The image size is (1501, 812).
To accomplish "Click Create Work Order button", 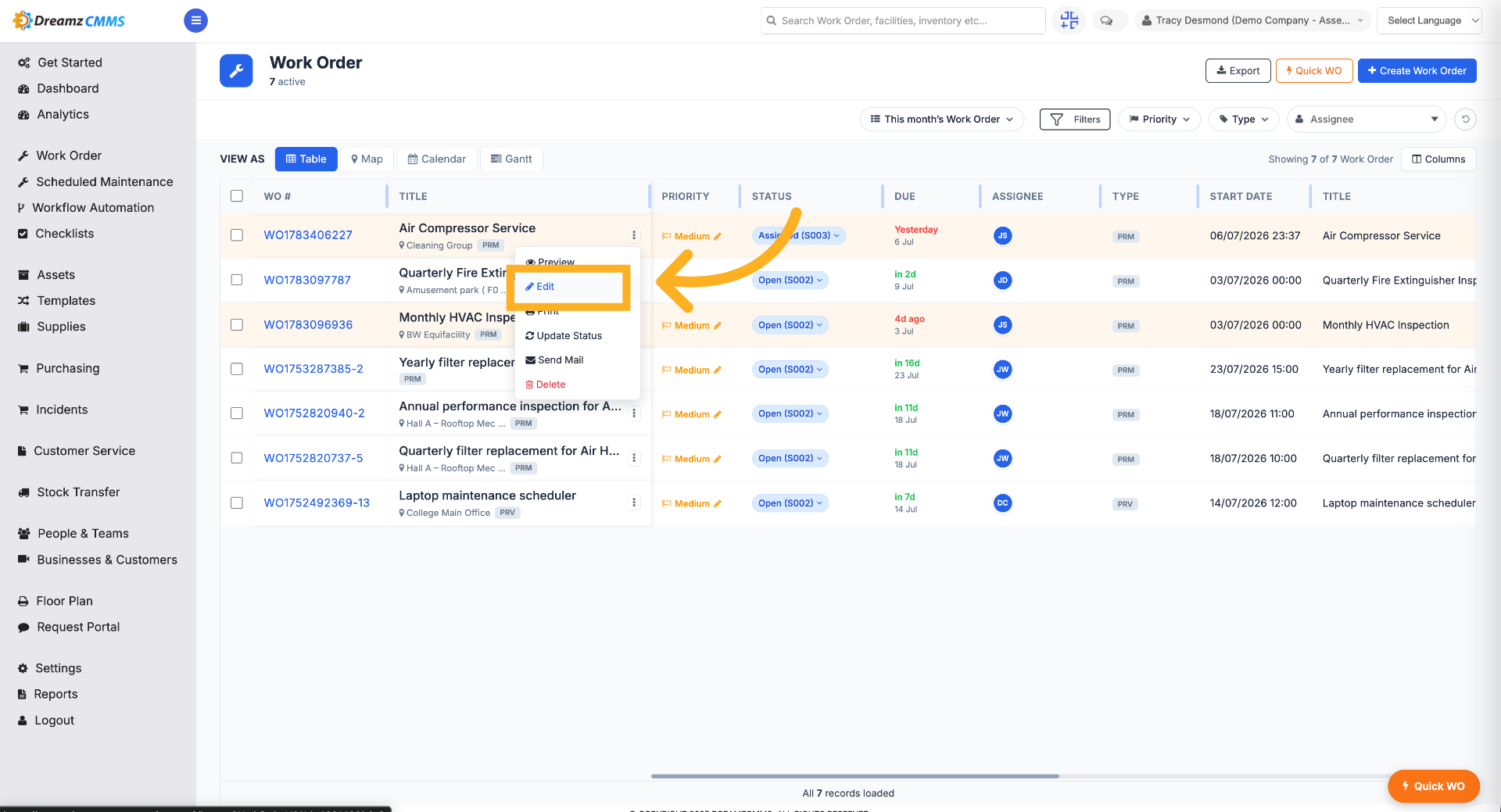I will [x=1417, y=70].
